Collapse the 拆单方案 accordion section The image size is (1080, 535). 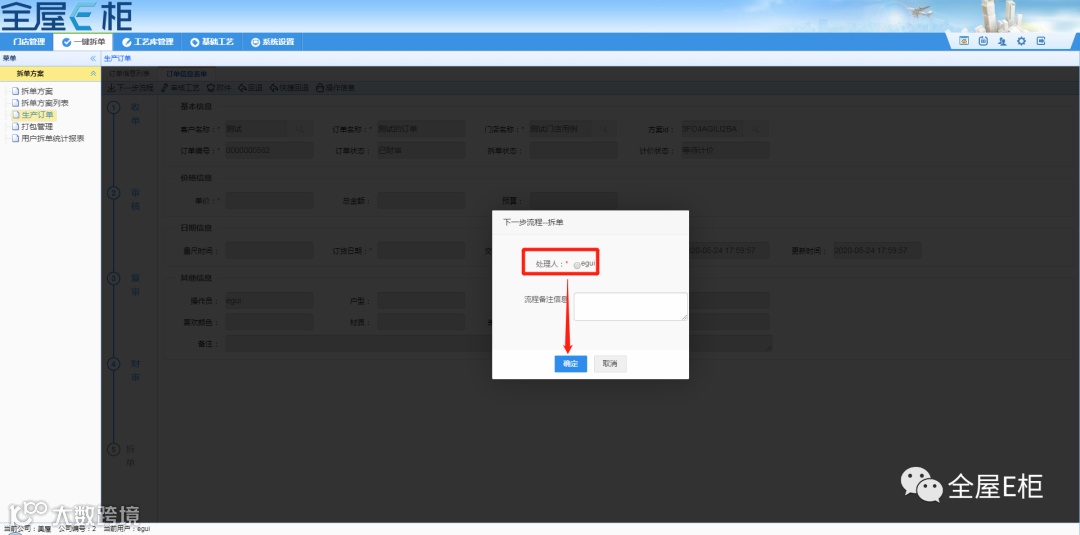pyautogui.click(x=93, y=74)
